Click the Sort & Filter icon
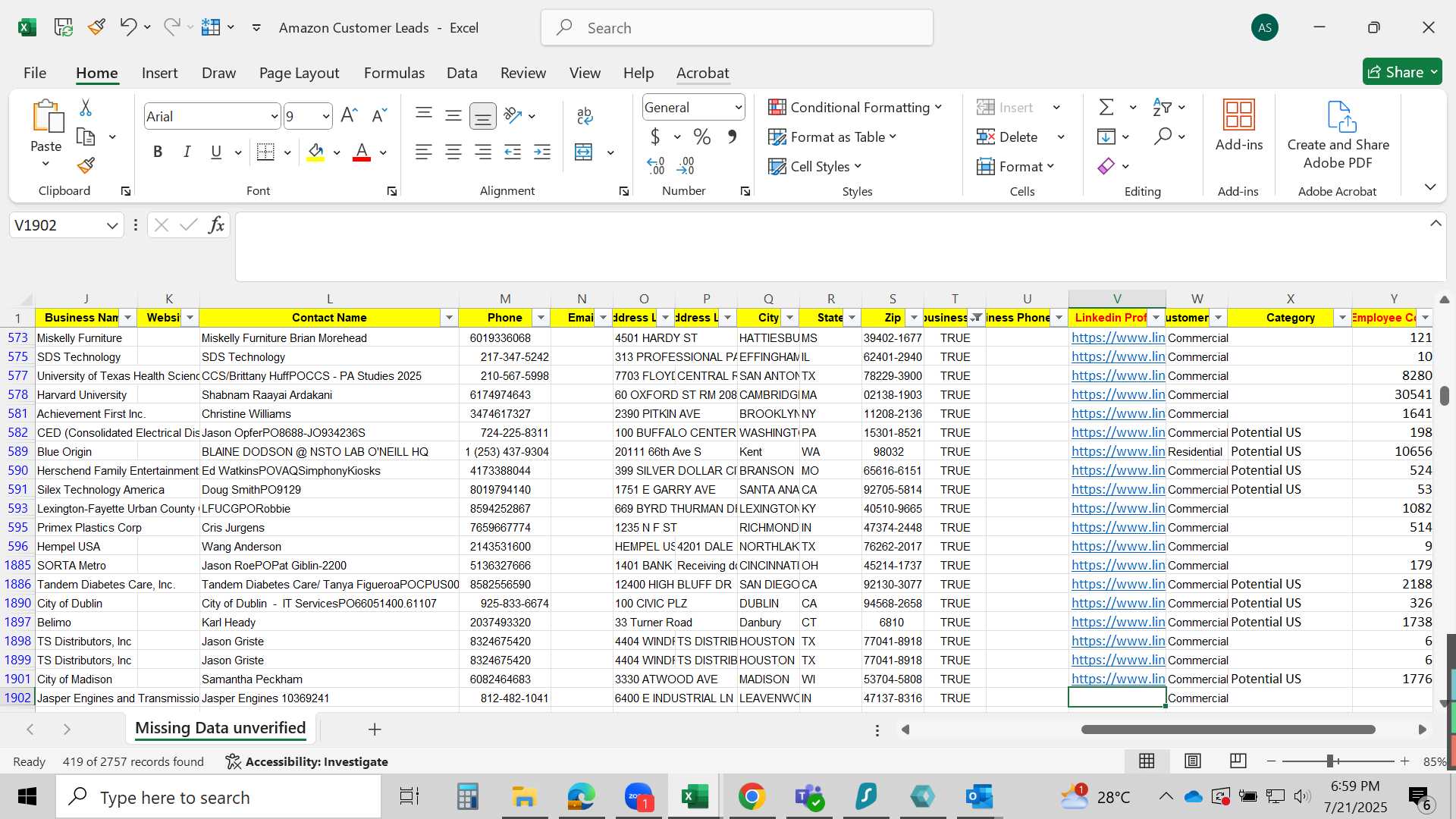The width and height of the screenshot is (1456, 819). point(1162,107)
